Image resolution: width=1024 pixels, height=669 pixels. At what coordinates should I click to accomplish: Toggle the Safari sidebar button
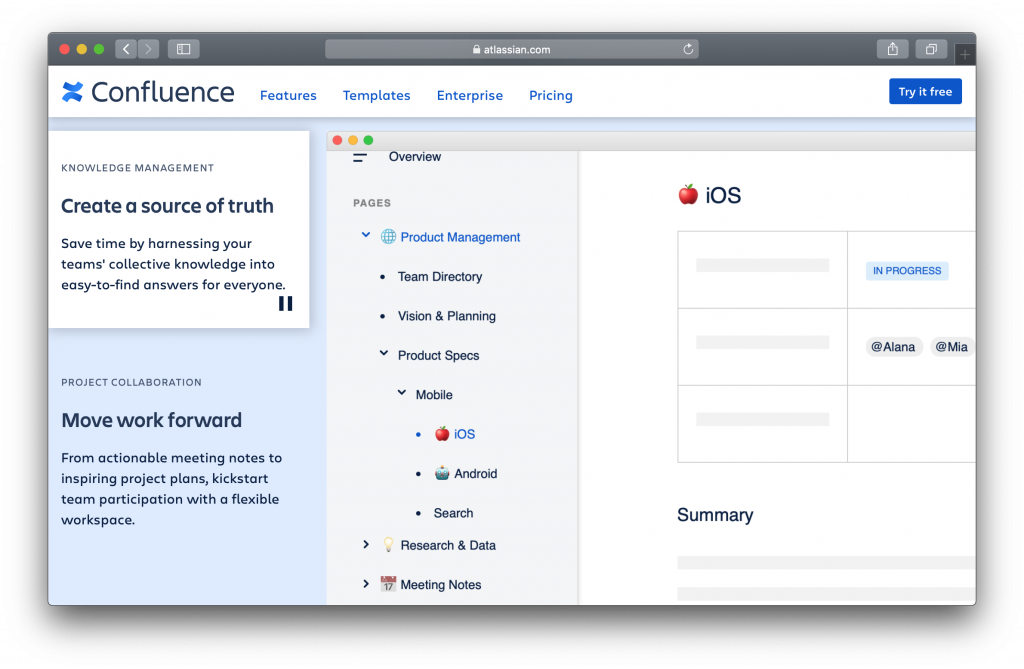pos(184,49)
